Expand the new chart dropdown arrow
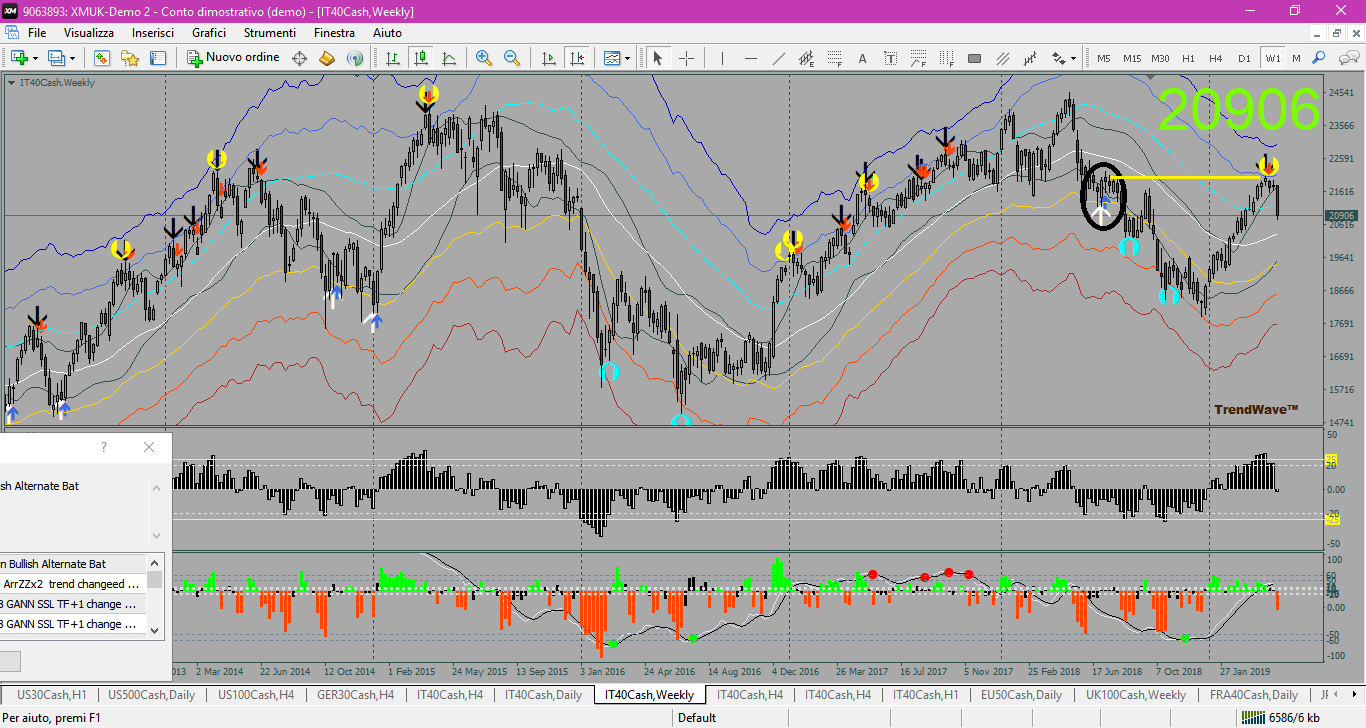The width and height of the screenshot is (1366, 728). [34, 58]
